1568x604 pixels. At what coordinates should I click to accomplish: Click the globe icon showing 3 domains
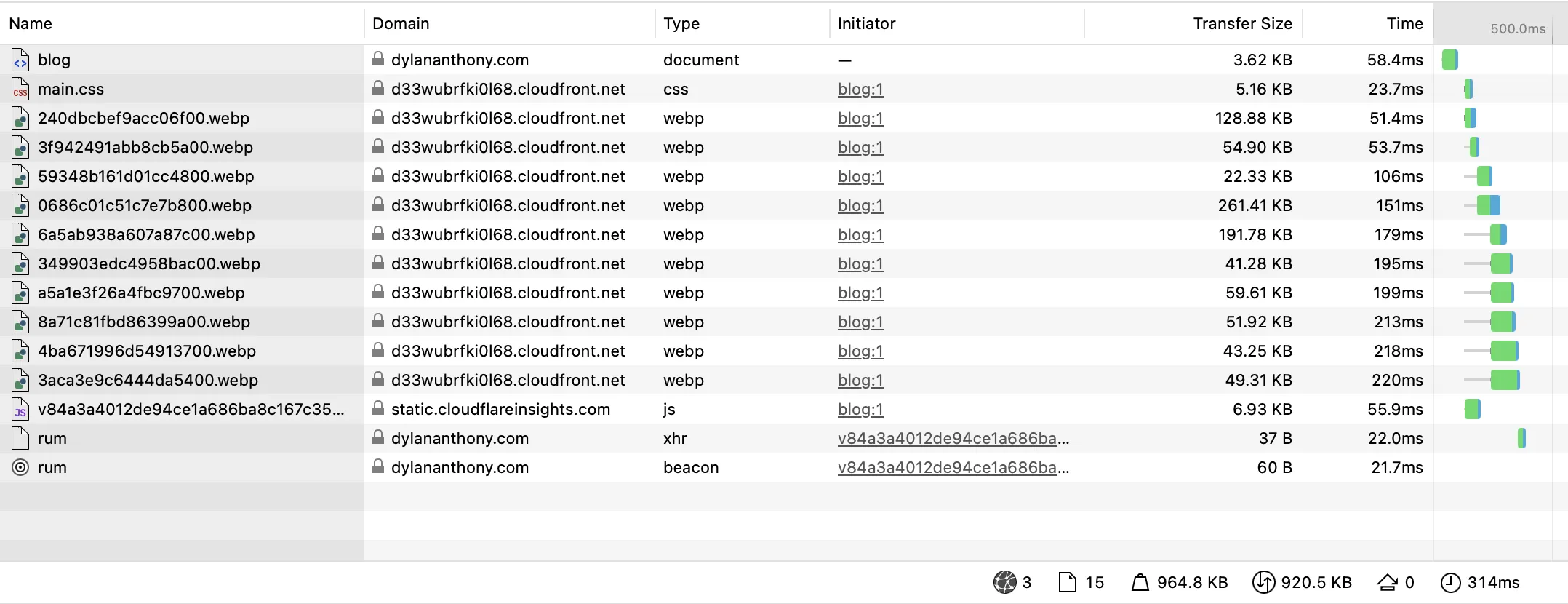click(1004, 582)
